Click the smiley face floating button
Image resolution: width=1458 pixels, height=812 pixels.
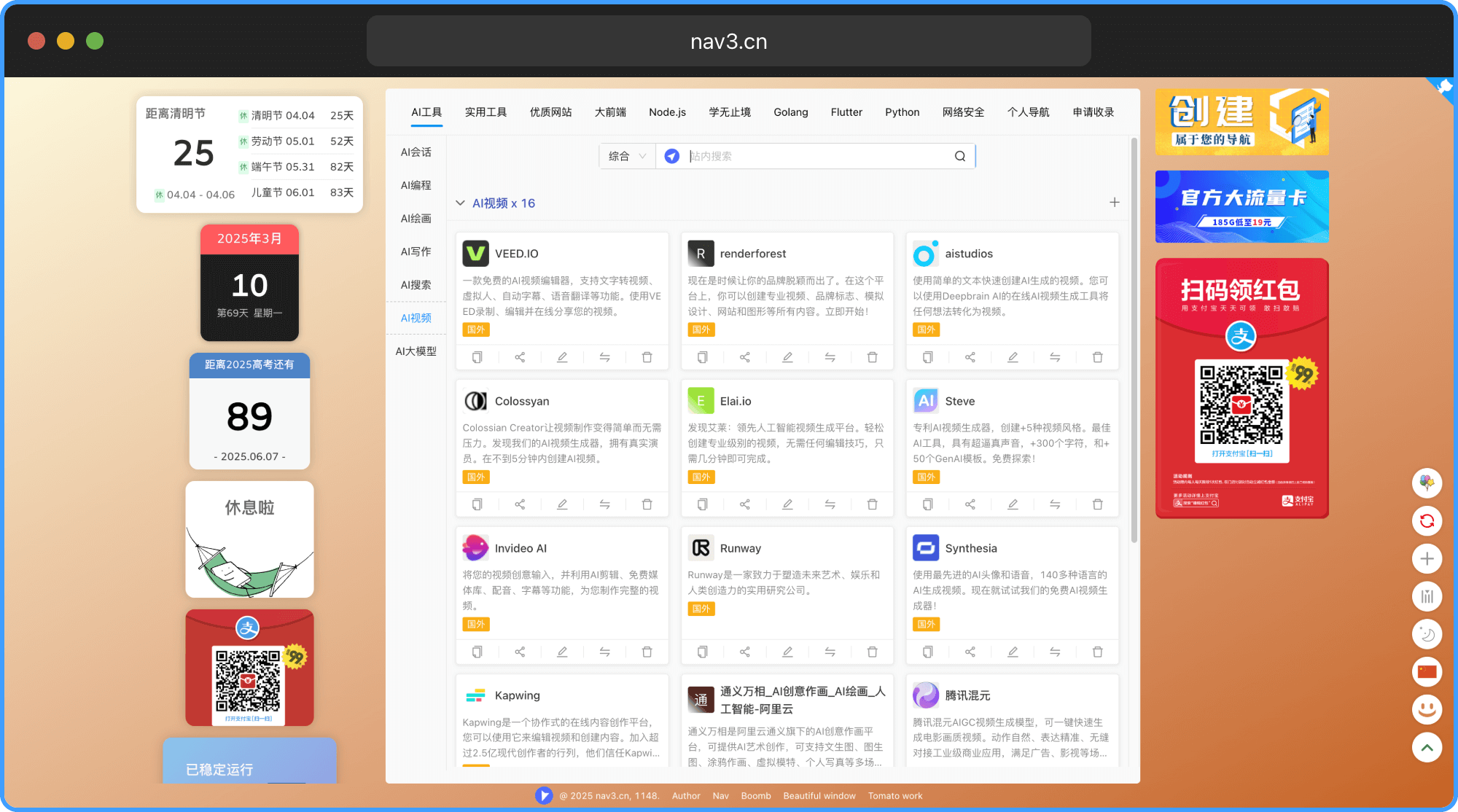point(1427,708)
